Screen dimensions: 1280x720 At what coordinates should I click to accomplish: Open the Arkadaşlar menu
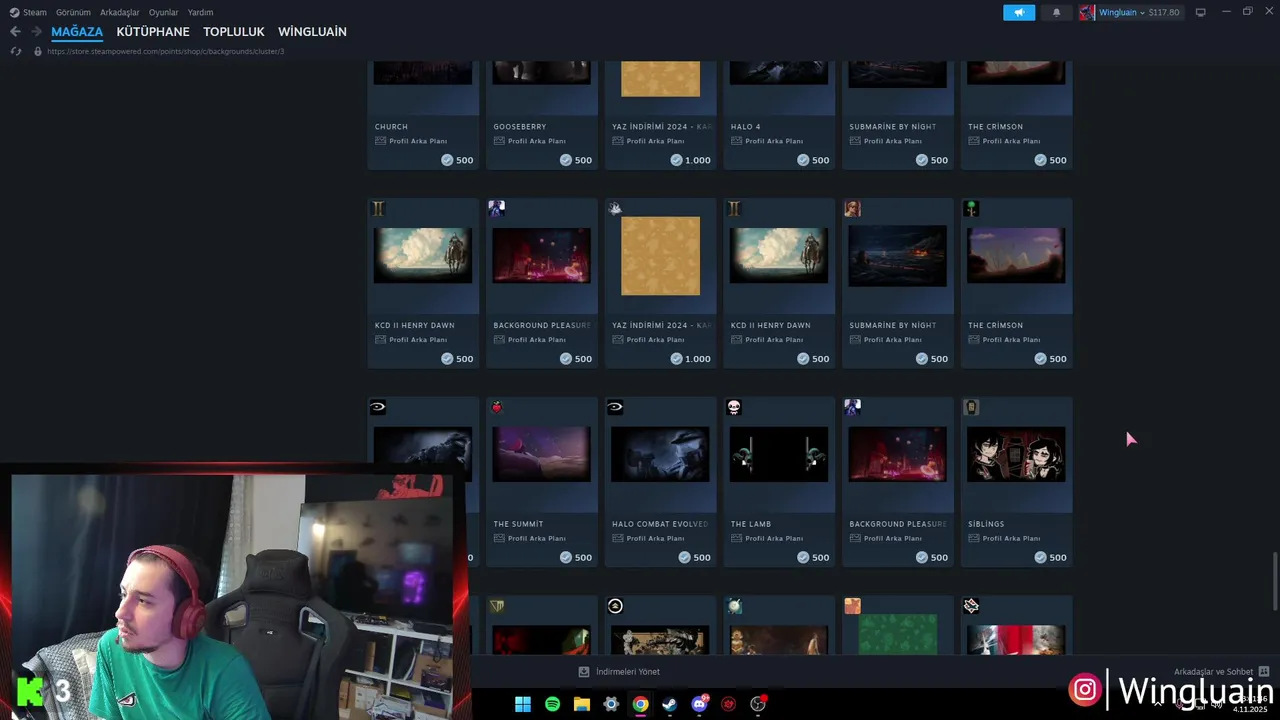pos(119,12)
